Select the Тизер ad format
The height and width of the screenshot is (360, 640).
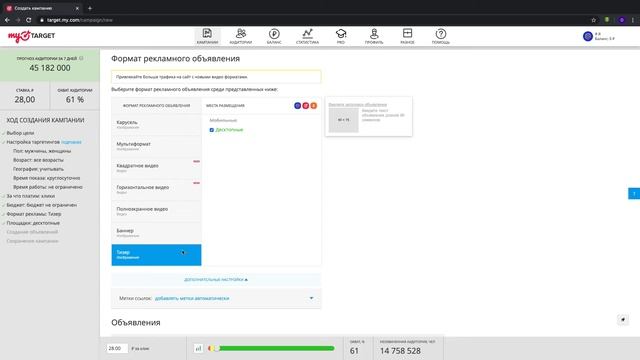pyautogui.click(x=156, y=255)
